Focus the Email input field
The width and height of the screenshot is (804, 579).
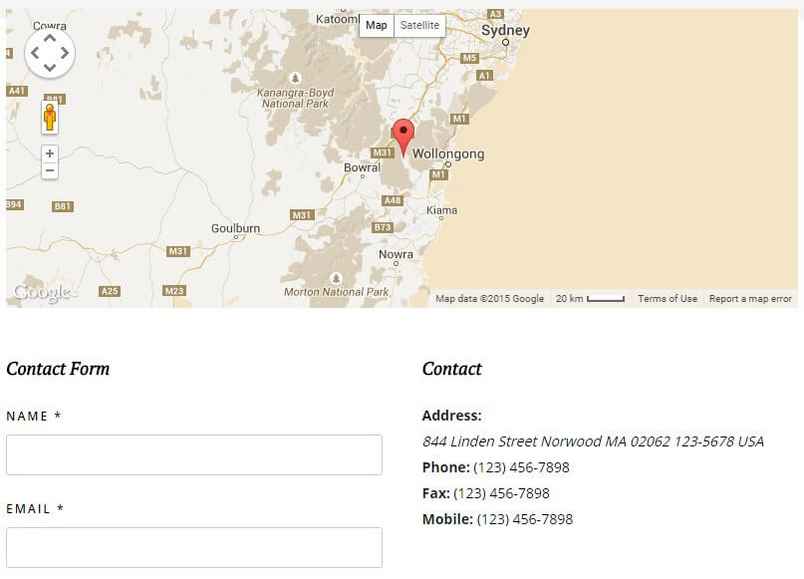[x=194, y=547]
